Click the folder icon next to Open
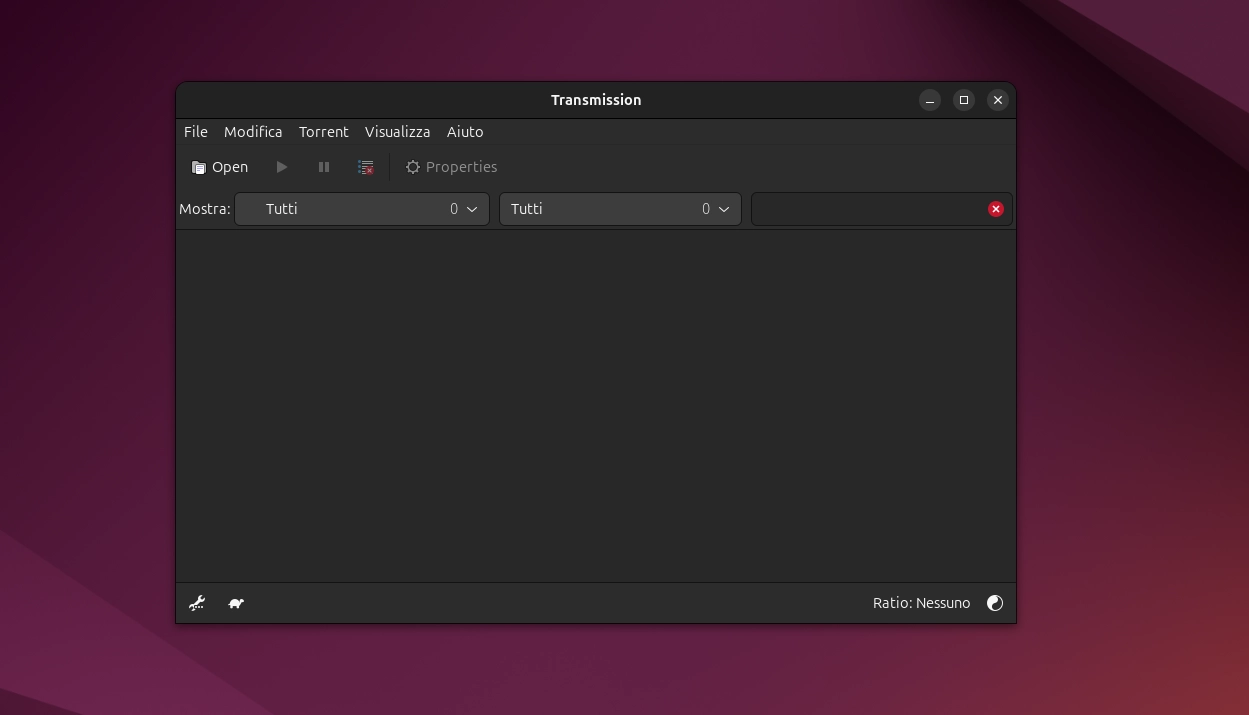Image resolution: width=1249 pixels, height=715 pixels. pyautogui.click(x=198, y=167)
